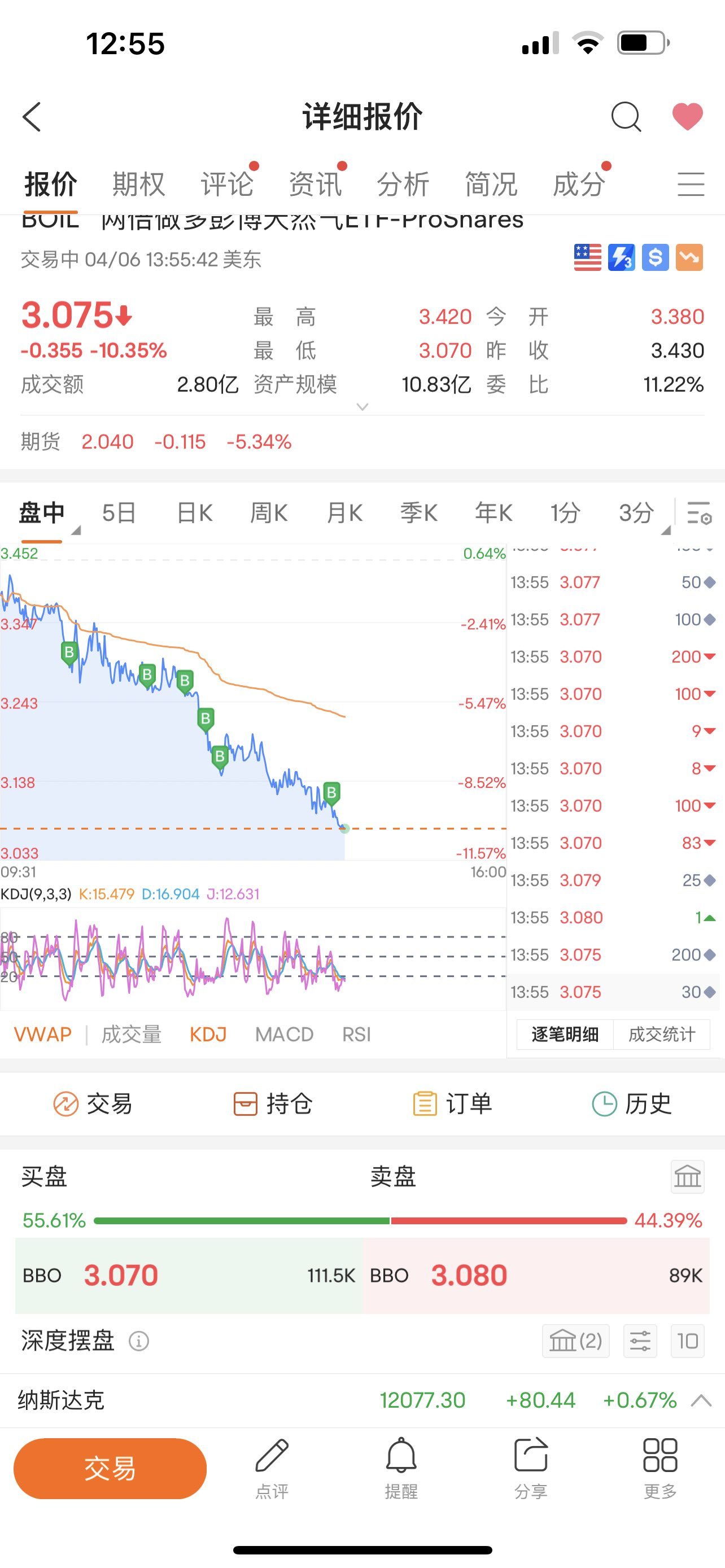Tap the BBO ask price 3.080

coord(469,1275)
